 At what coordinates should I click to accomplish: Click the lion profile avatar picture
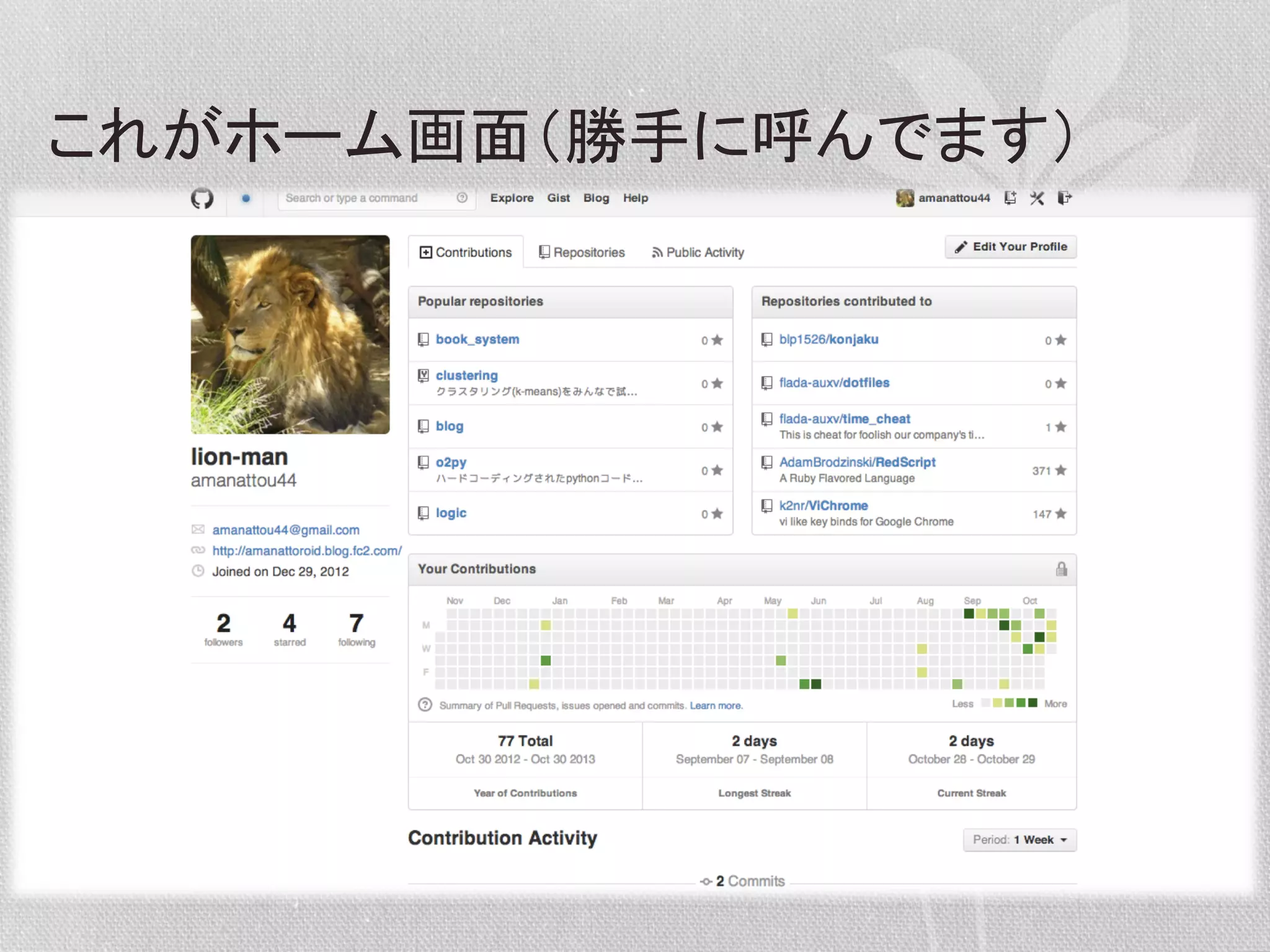(x=290, y=334)
